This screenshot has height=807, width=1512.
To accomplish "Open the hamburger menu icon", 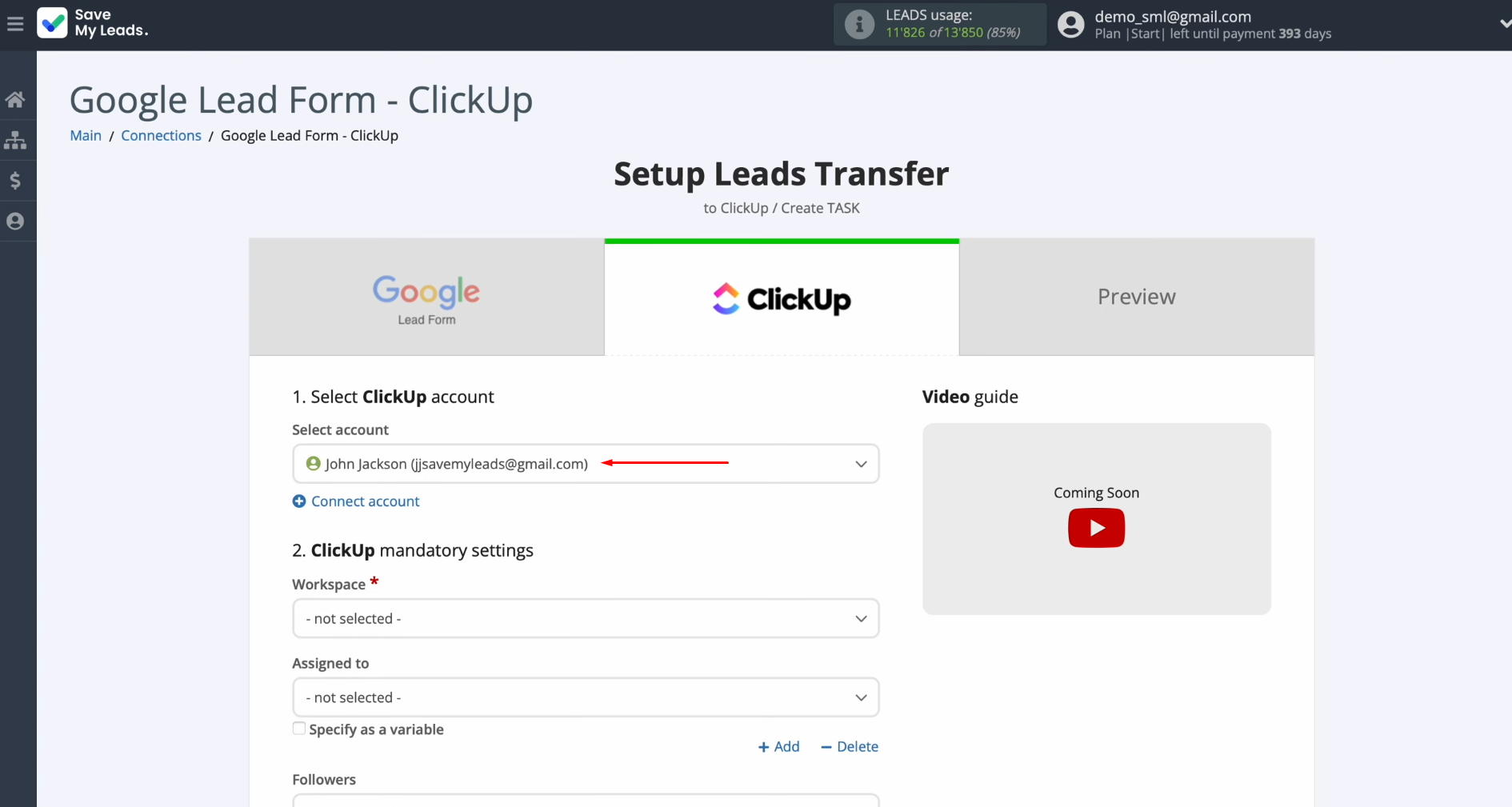I will tap(15, 24).
